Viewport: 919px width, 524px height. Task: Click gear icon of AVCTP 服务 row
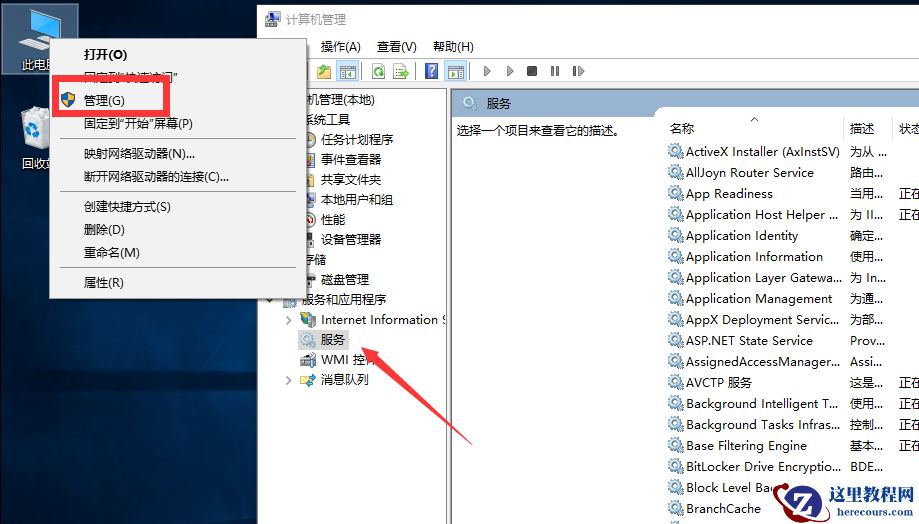676,383
